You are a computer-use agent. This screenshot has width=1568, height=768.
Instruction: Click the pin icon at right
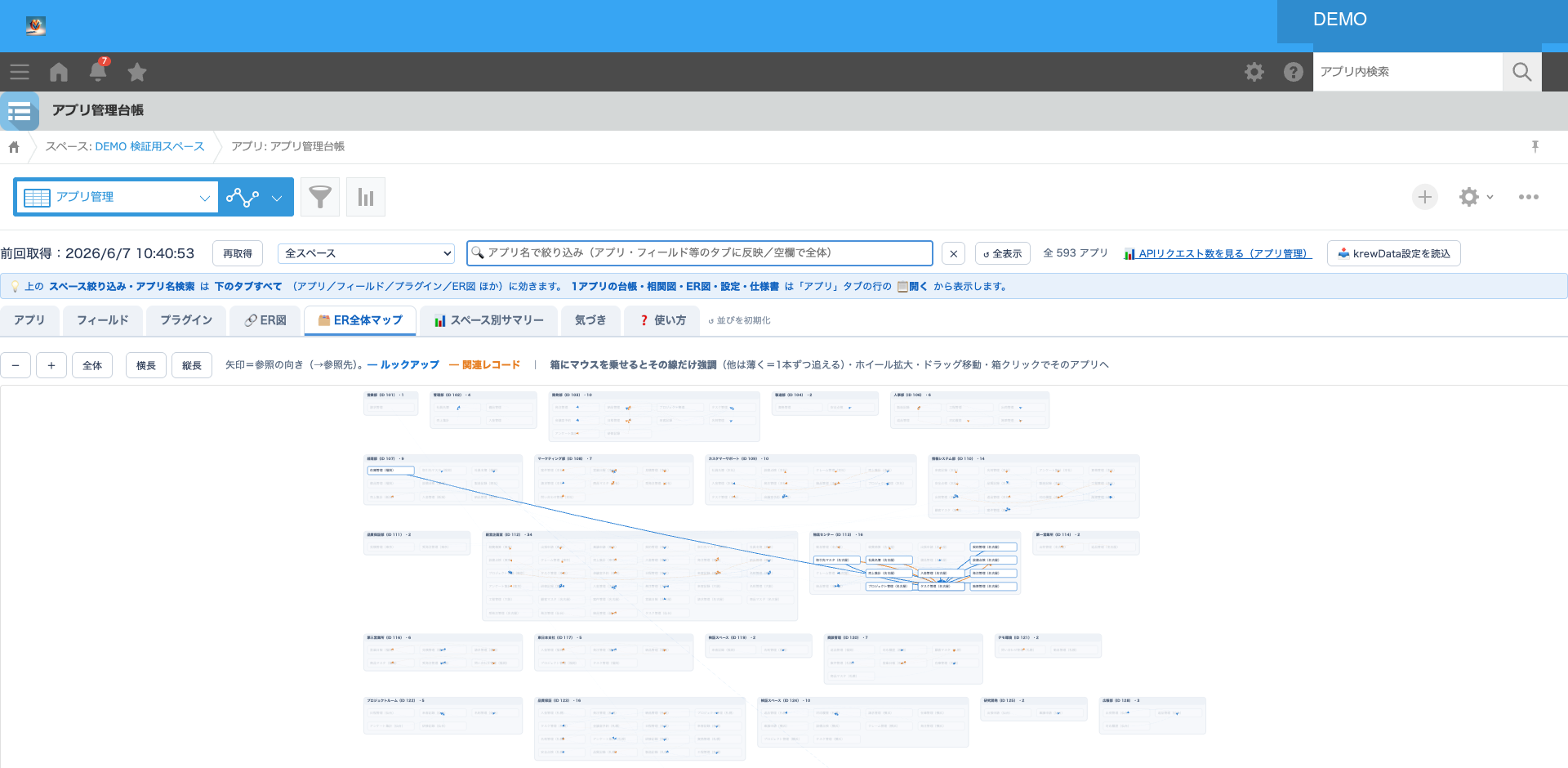pyautogui.click(x=1535, y=146)
